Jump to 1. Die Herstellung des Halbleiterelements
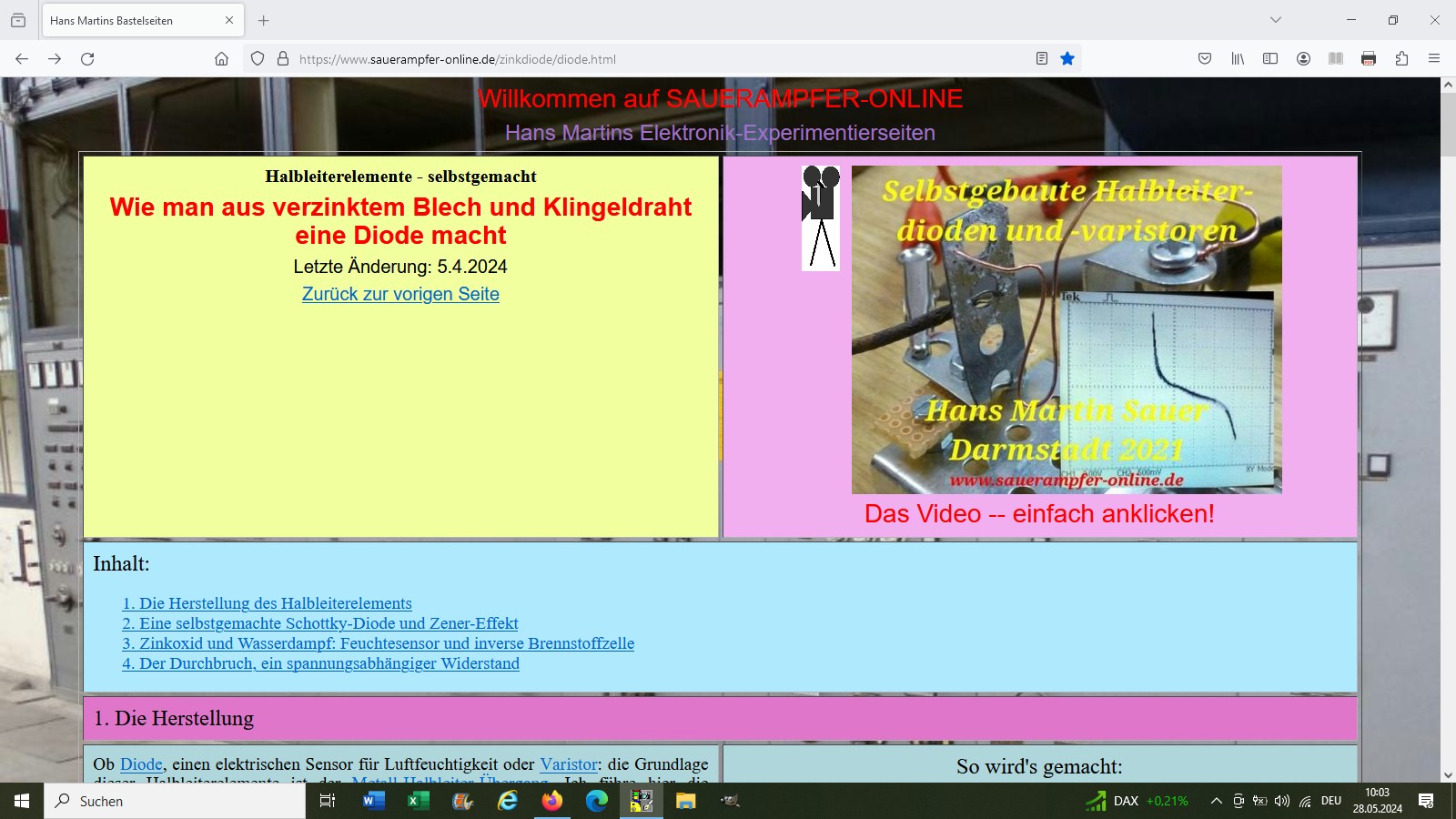 (267, 603)
